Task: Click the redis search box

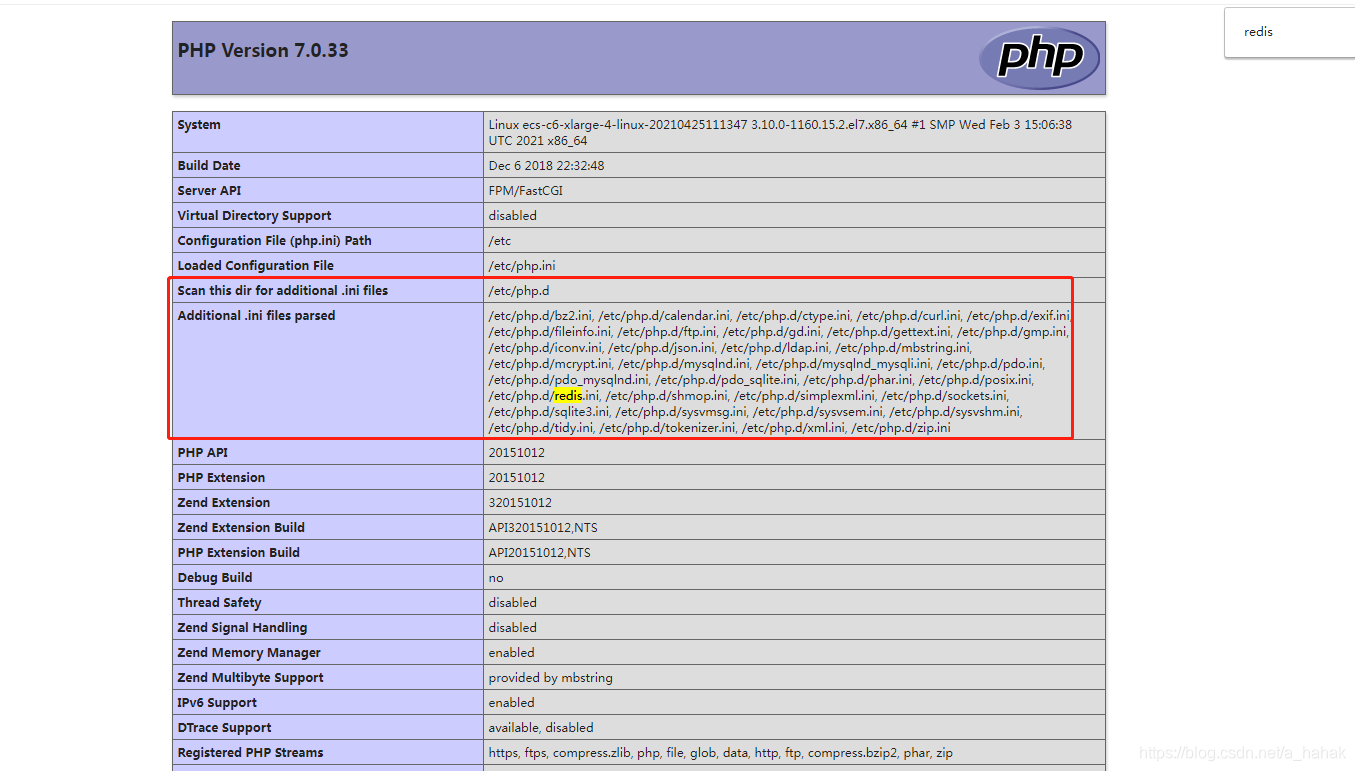Action: pyautogui.click(x=1289, y=32)
